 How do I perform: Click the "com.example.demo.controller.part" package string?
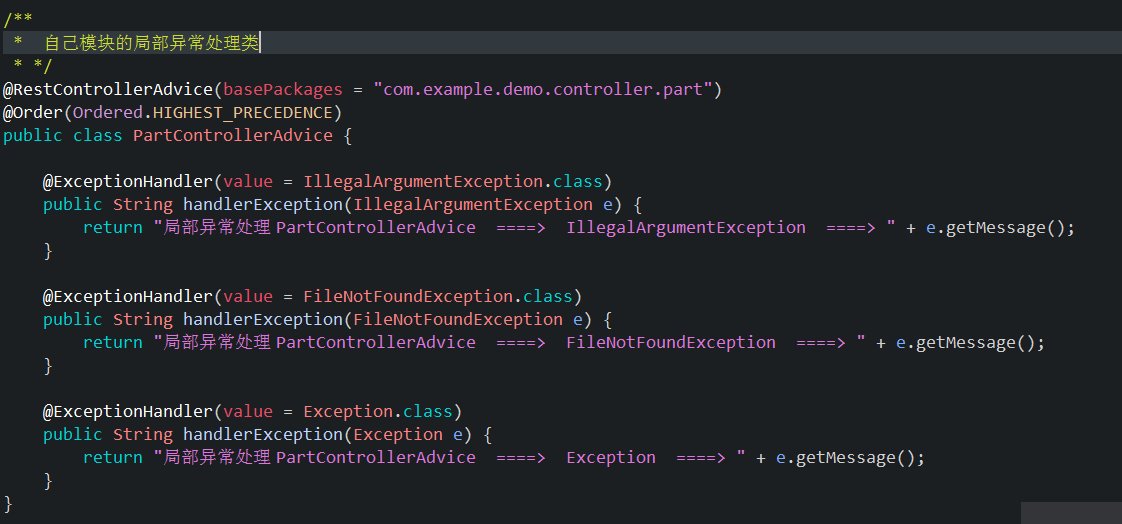[547, 90]
